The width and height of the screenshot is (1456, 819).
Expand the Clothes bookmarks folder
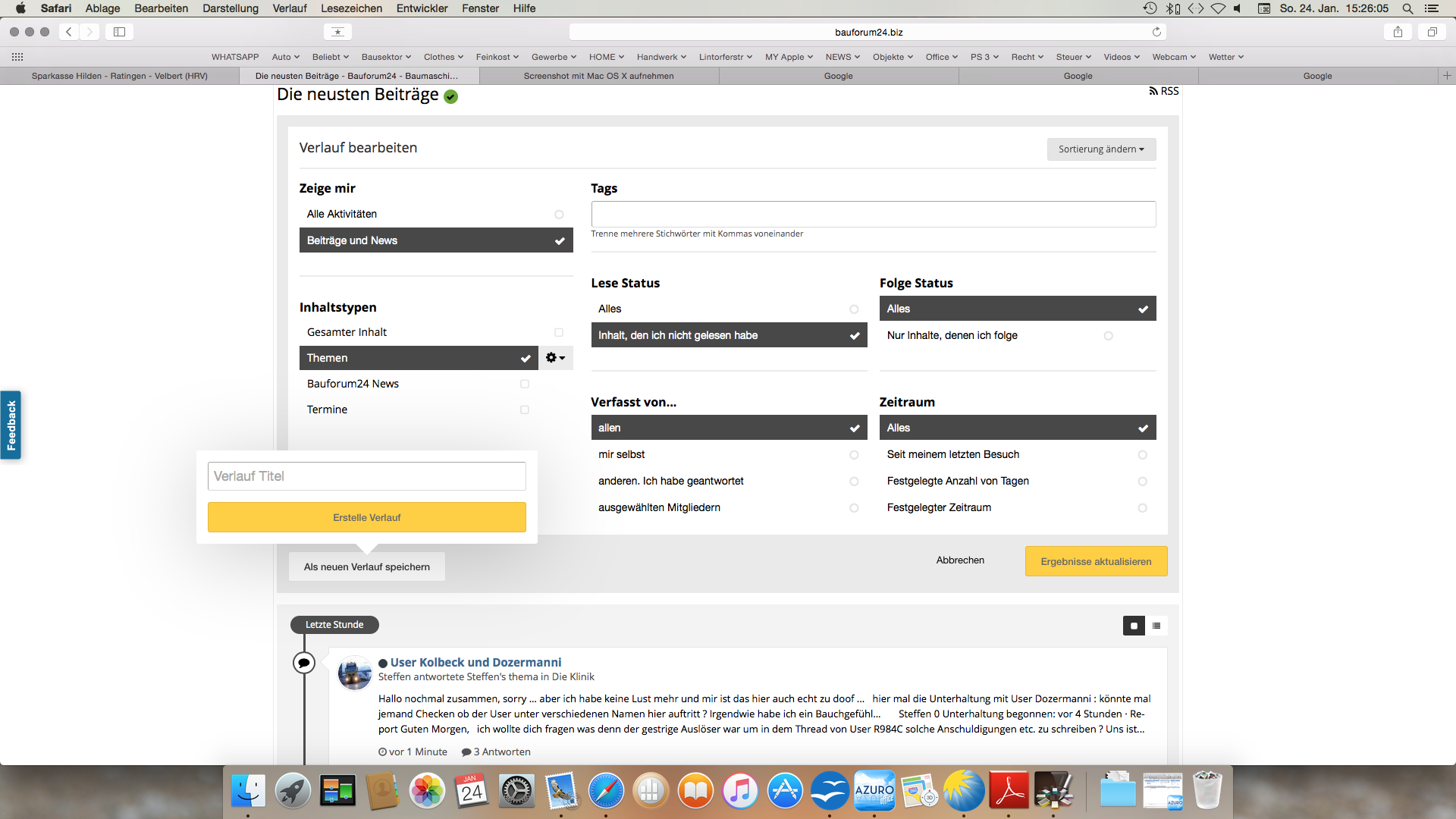(x=444, y=57)
